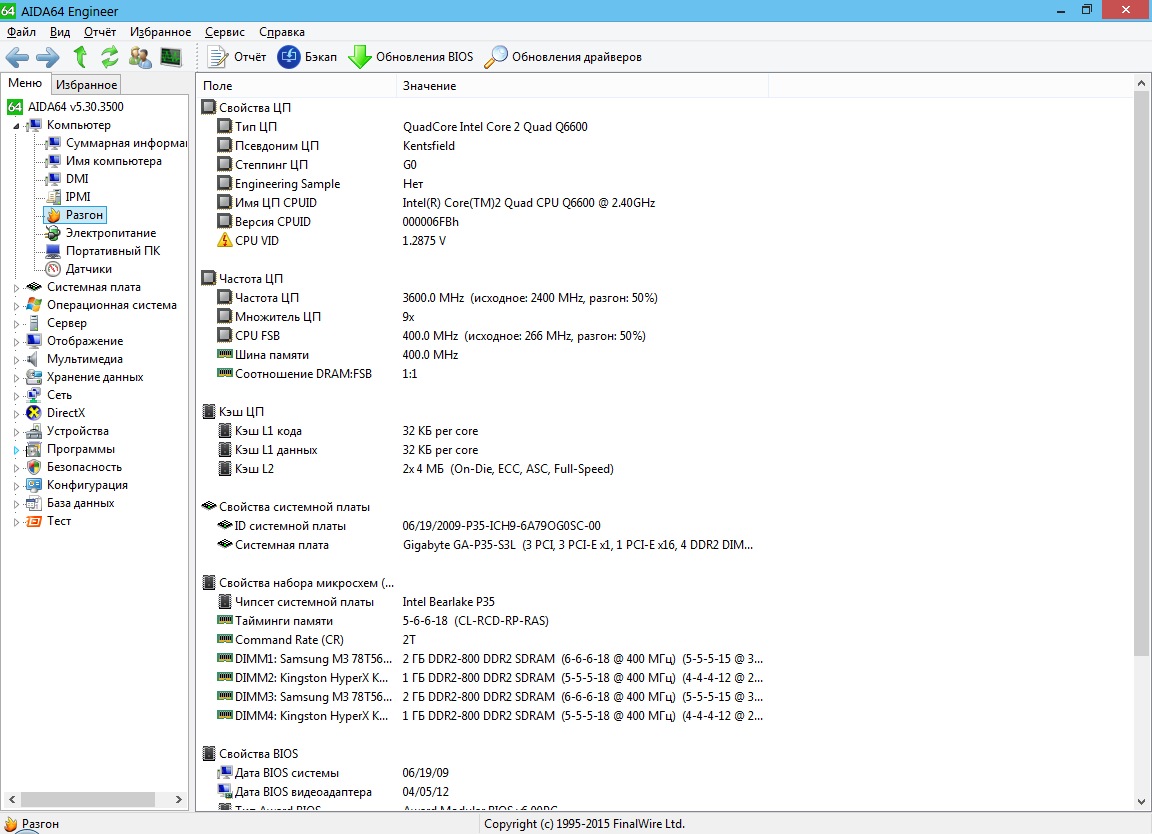Click the Отчёт report toolbar button
The image size is (1152, 834).
click(237, 57)
